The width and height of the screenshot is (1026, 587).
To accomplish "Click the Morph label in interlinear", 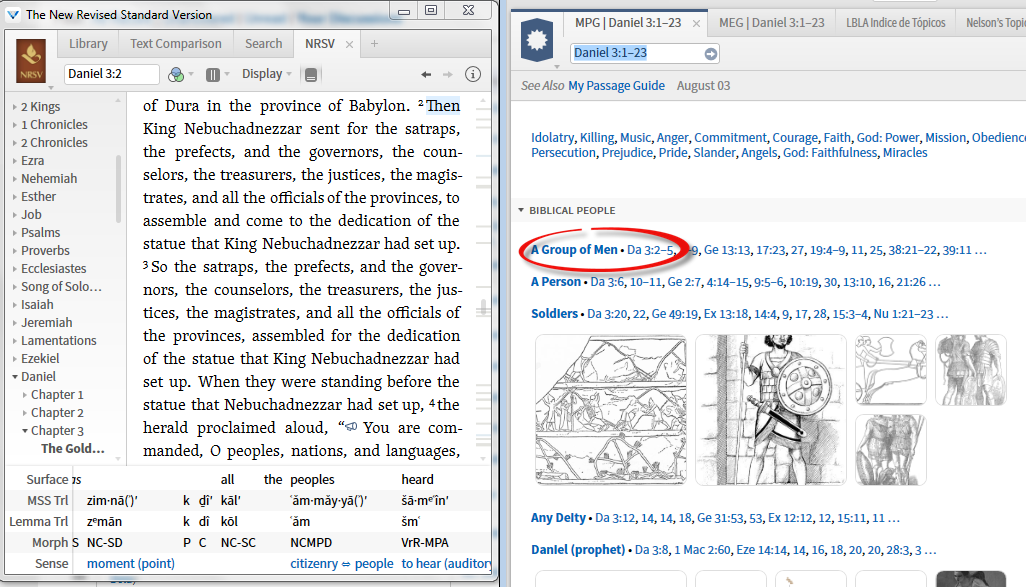I will 50,543.
